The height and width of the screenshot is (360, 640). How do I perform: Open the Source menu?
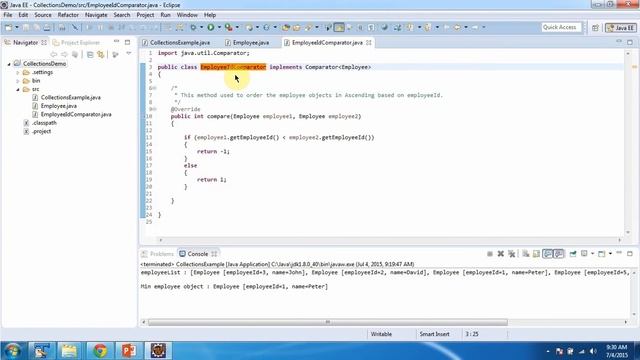(x=43, y=15)
